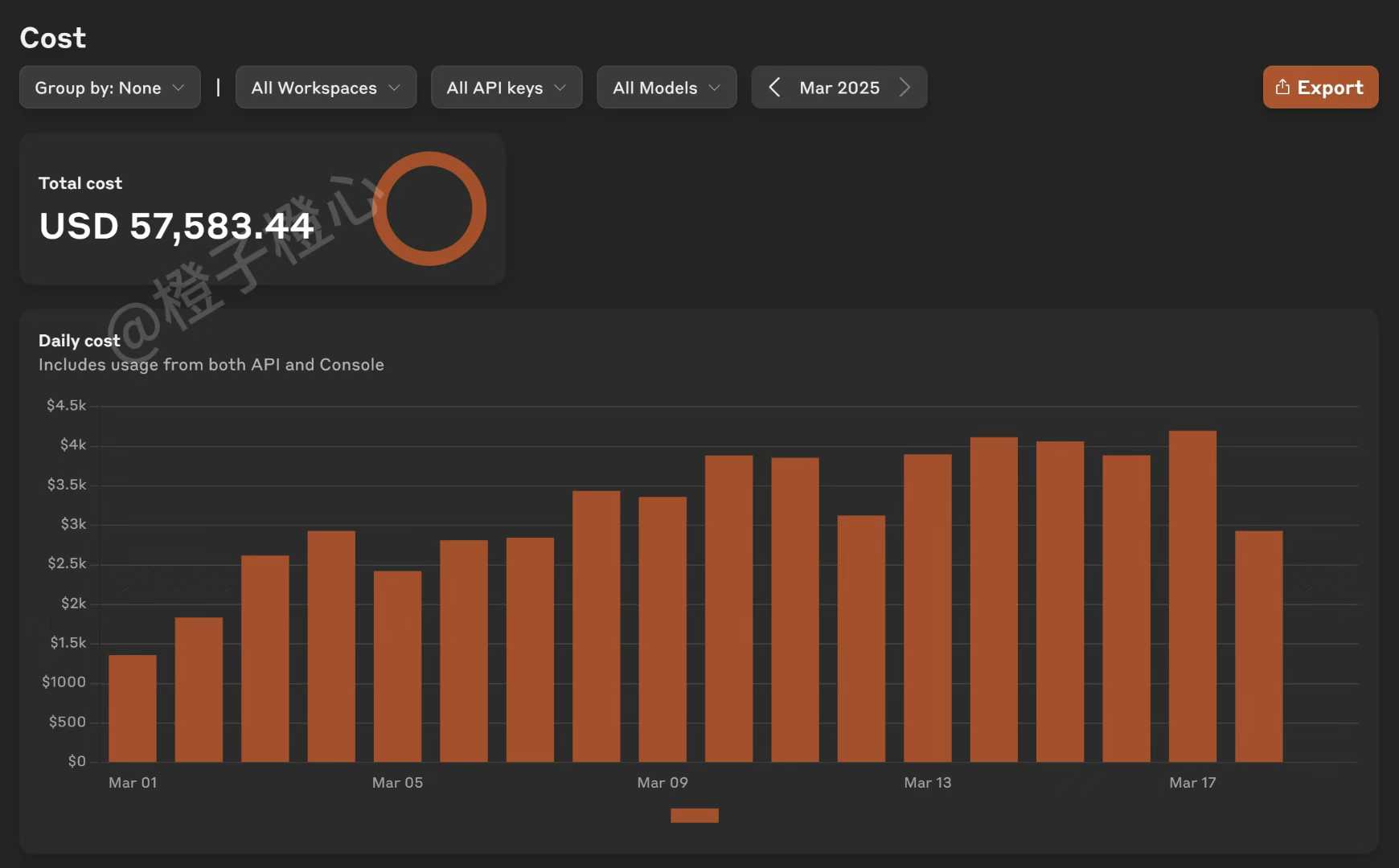This screenshot has height=868, width=1399.
Task: Select the Mar 01 bar in the chart
Action: [x=133, y=708]
